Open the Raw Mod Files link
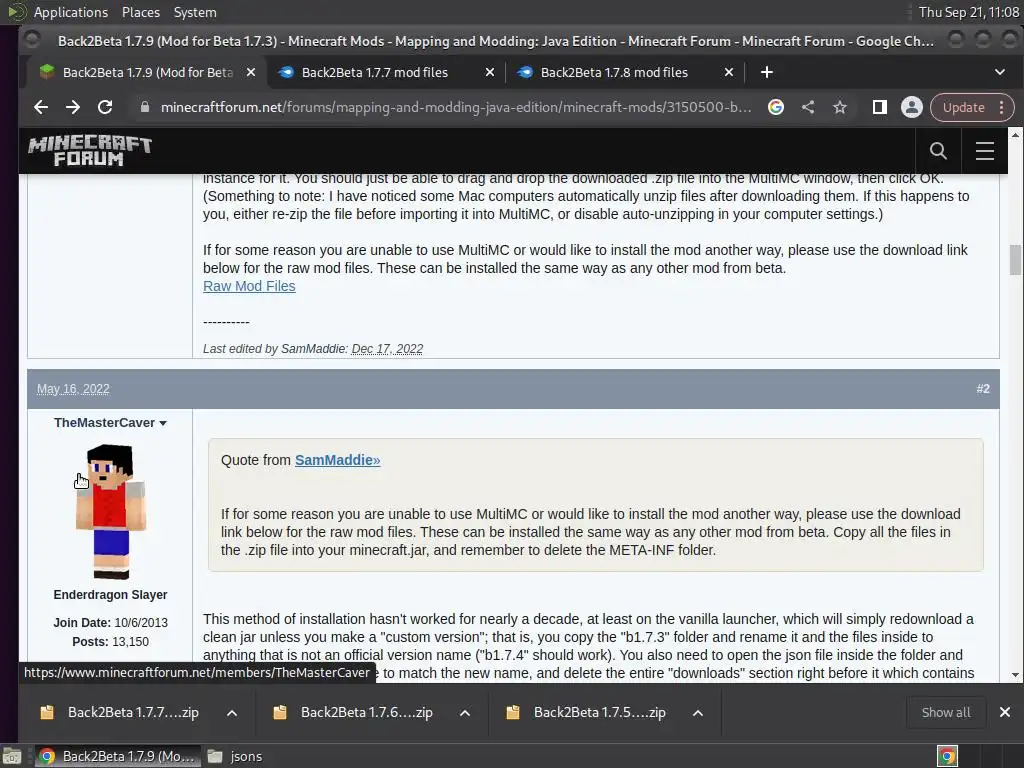 [249, 286]
